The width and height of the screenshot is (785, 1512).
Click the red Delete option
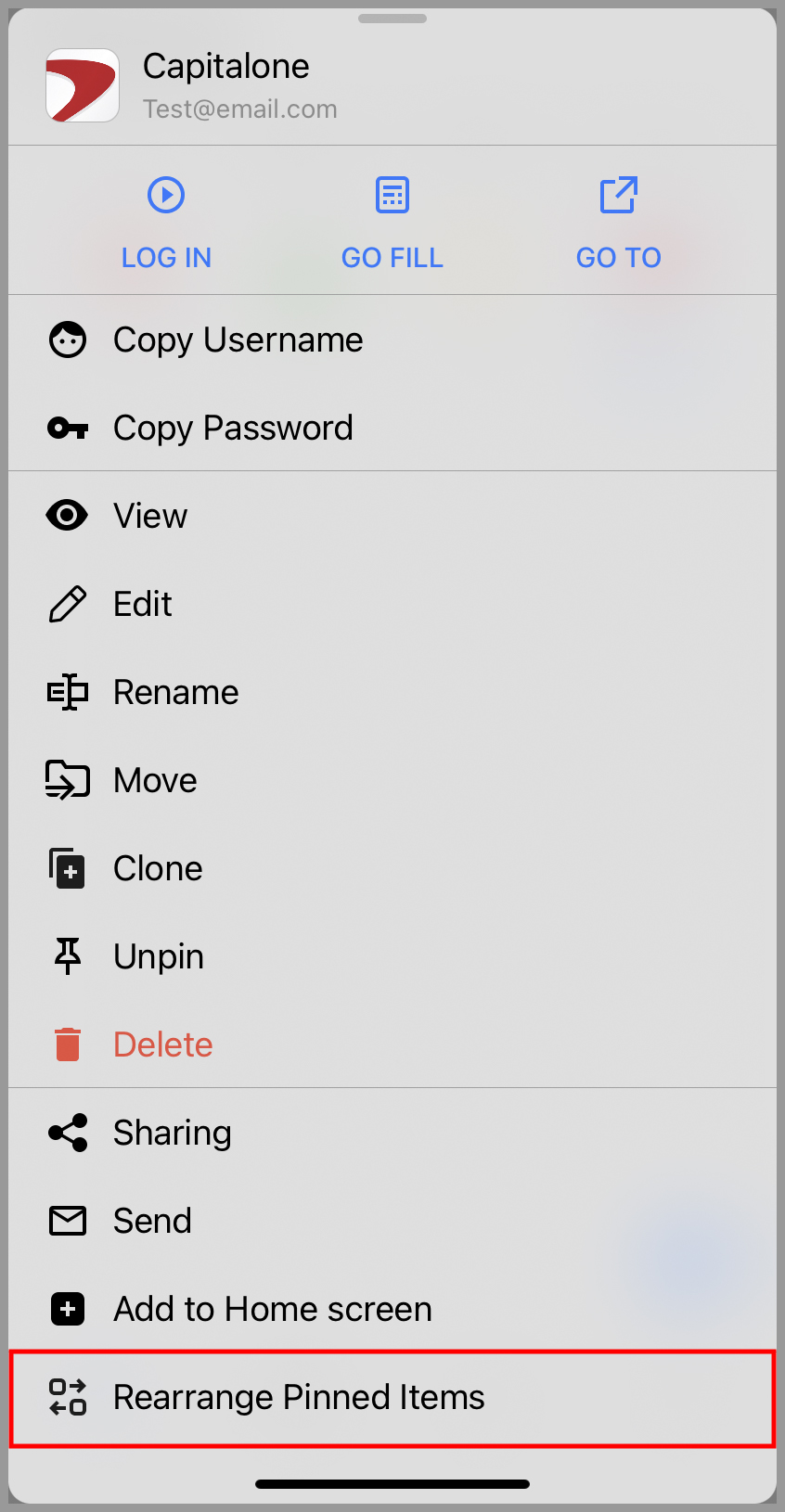click(392, 1044)
